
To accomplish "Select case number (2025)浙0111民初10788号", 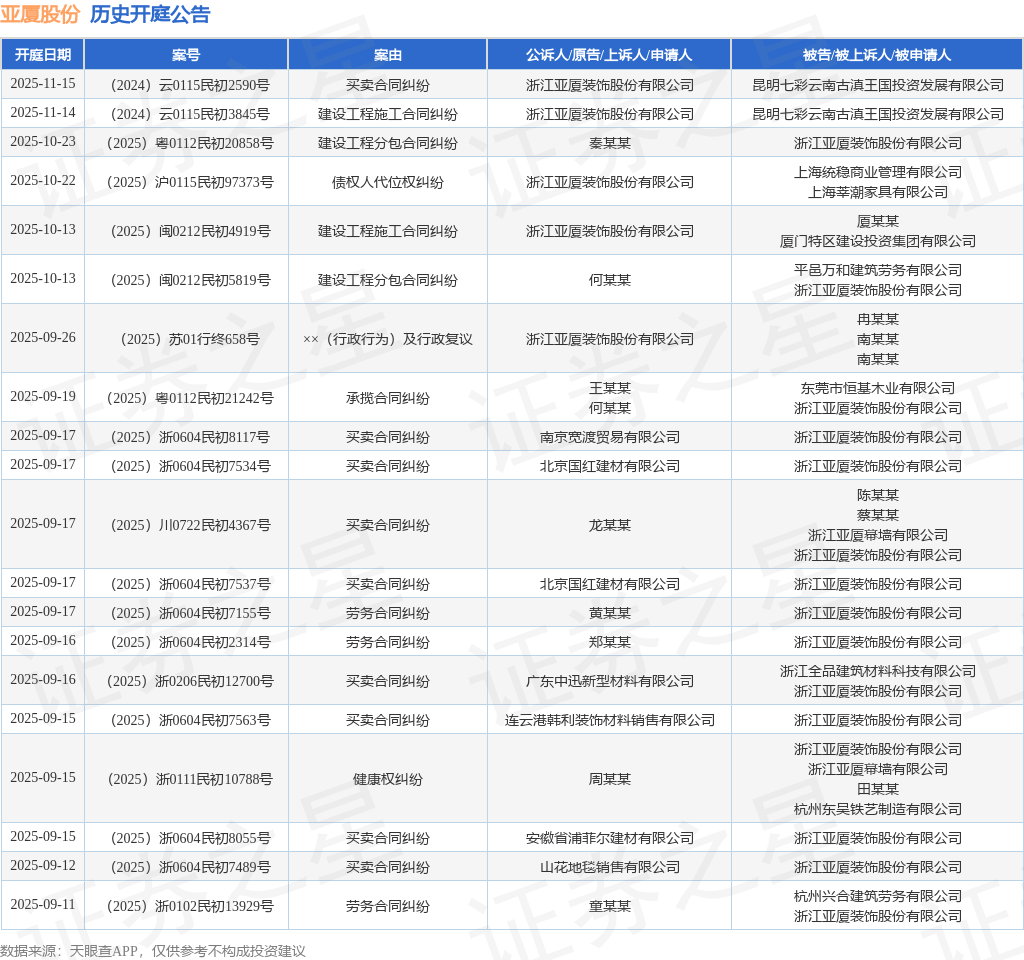I will pyautogui.click(x=190, y=778).
